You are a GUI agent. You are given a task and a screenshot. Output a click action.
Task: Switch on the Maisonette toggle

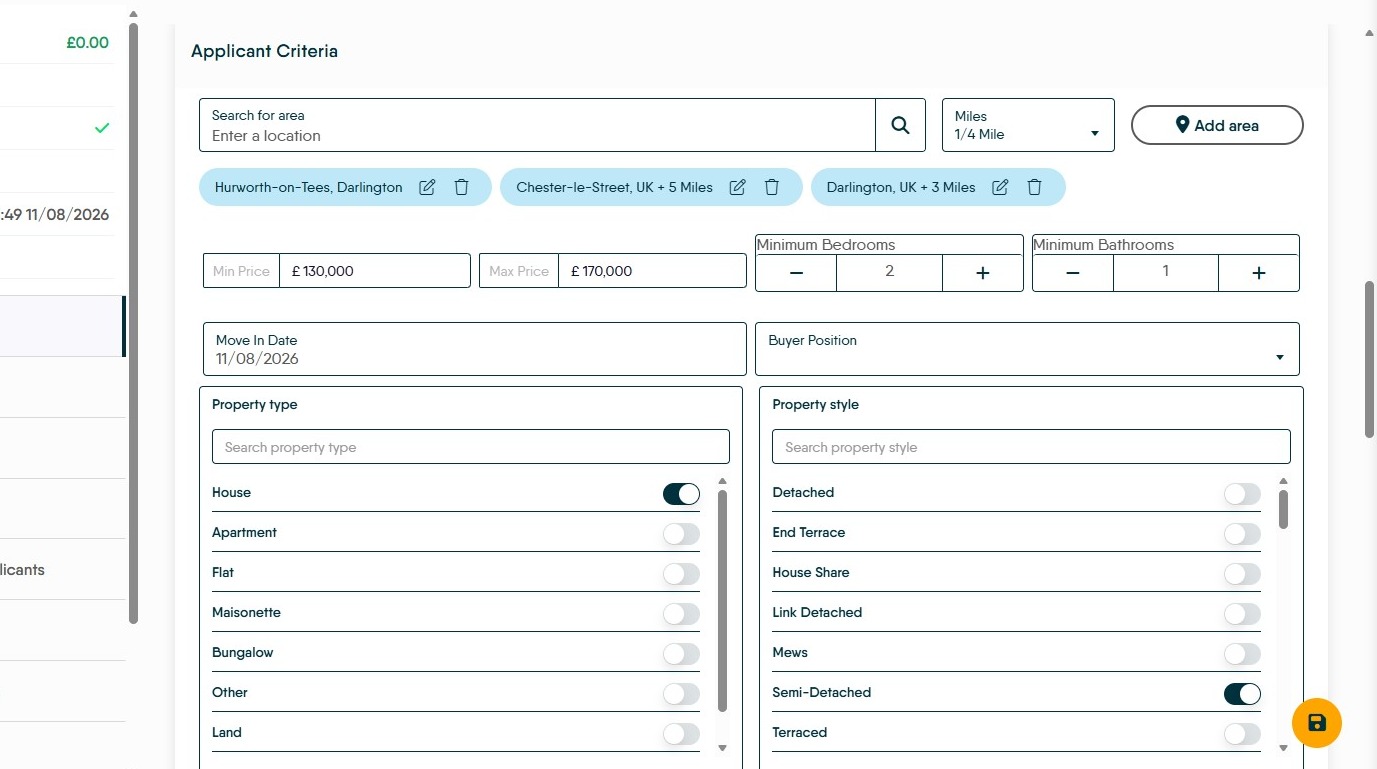point(681,614)
